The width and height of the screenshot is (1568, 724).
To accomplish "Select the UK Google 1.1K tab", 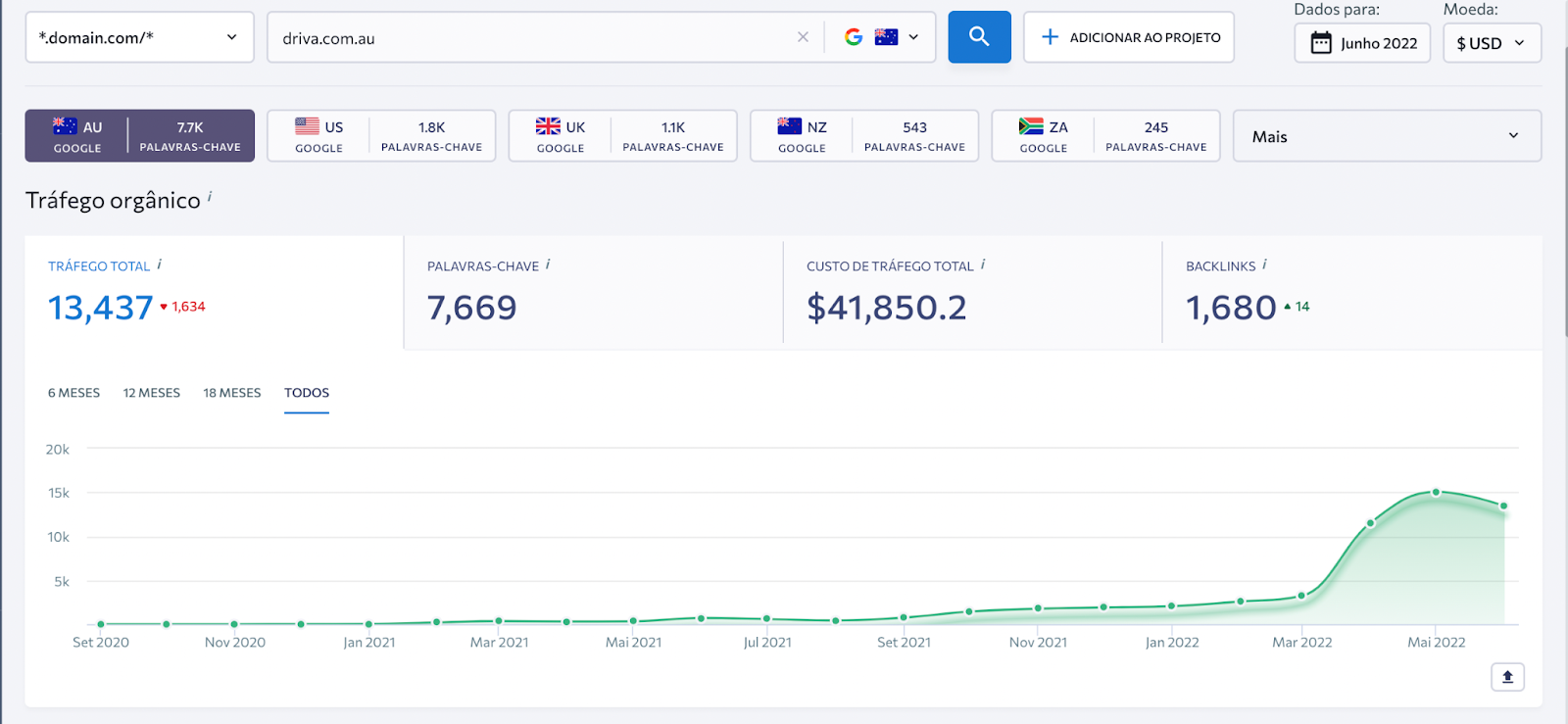I will [622, 135].
